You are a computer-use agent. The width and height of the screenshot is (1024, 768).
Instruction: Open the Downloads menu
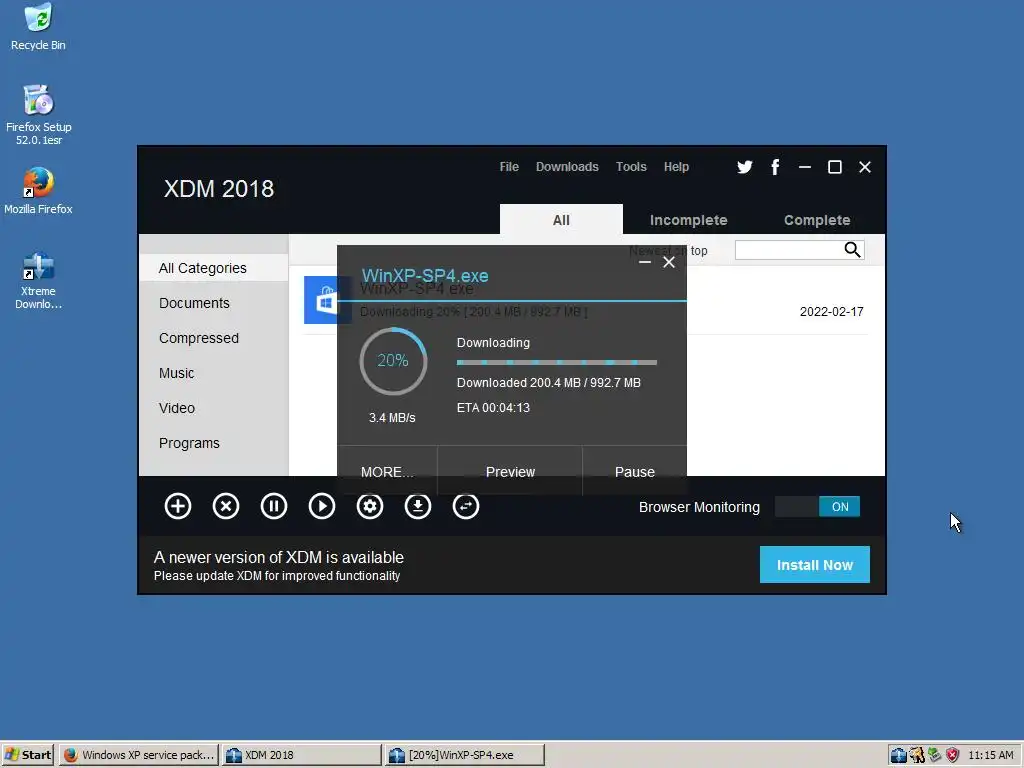(x=567, y=167)
